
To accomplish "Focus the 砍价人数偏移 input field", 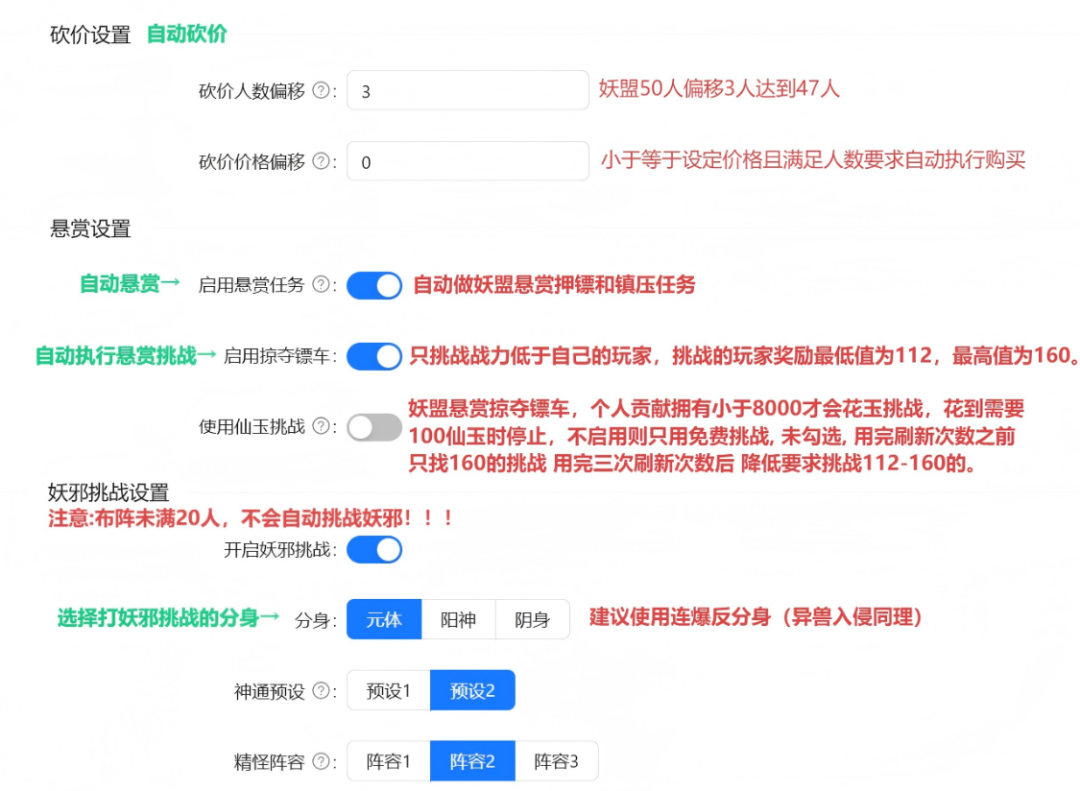I will (467, 91).
